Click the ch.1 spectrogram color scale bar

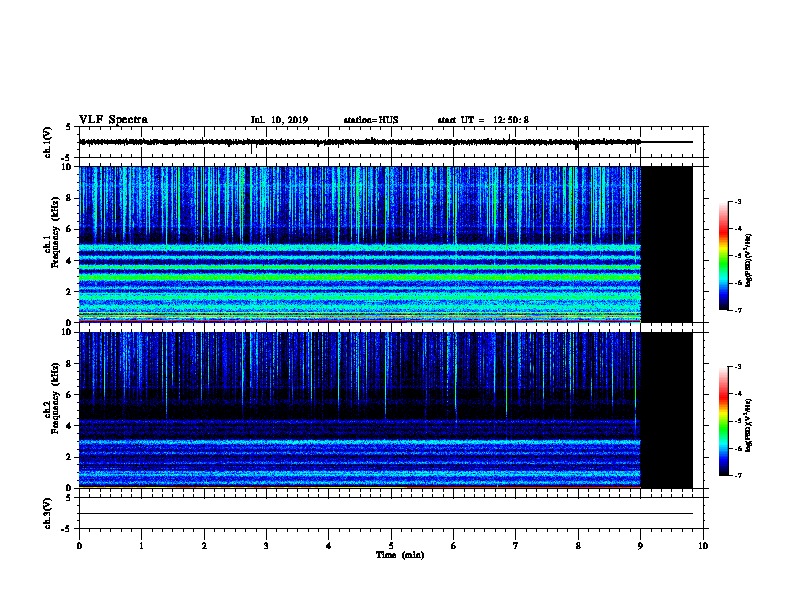[723, 256]
